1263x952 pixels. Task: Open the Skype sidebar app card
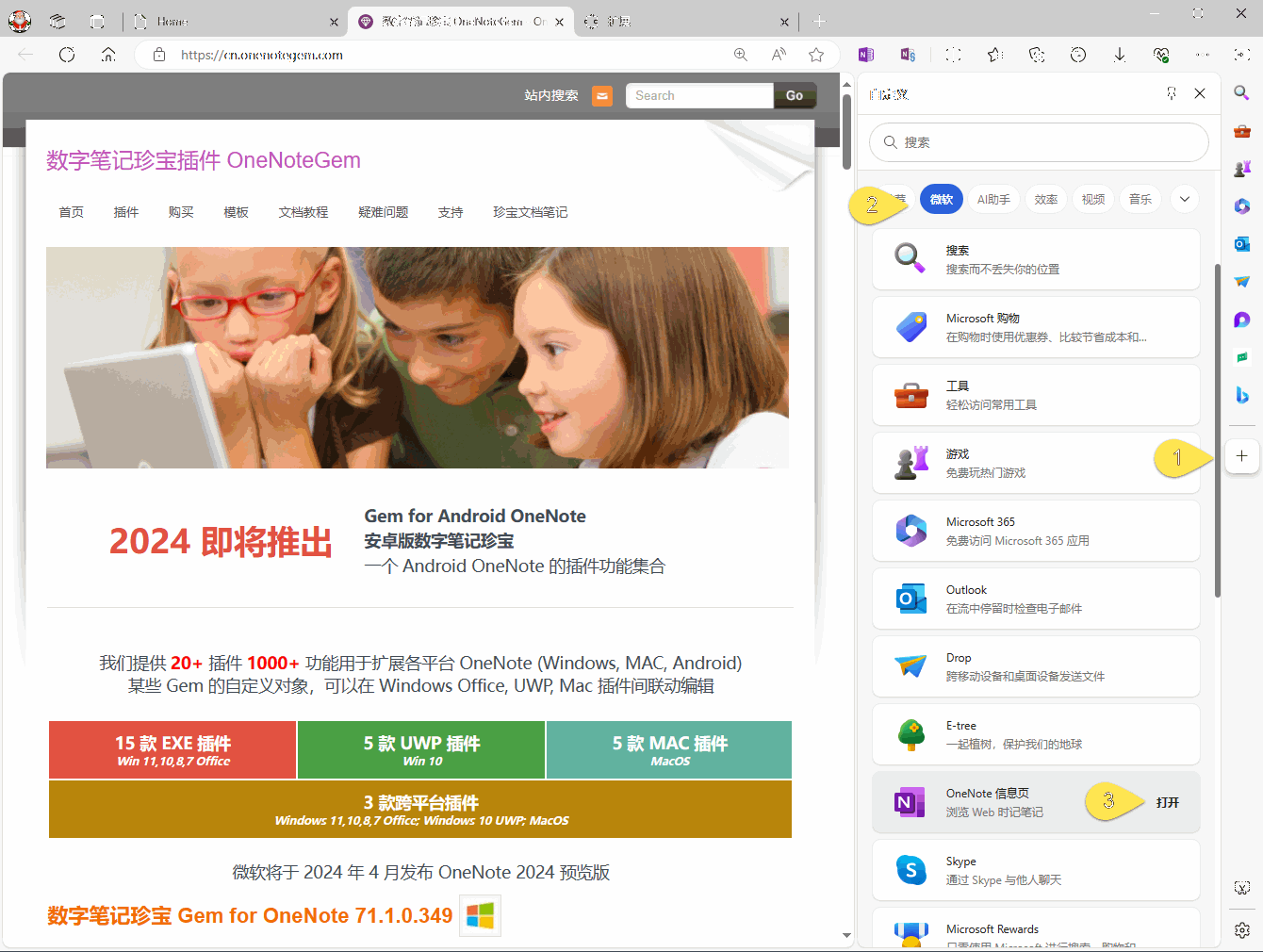pos(1036,870)
